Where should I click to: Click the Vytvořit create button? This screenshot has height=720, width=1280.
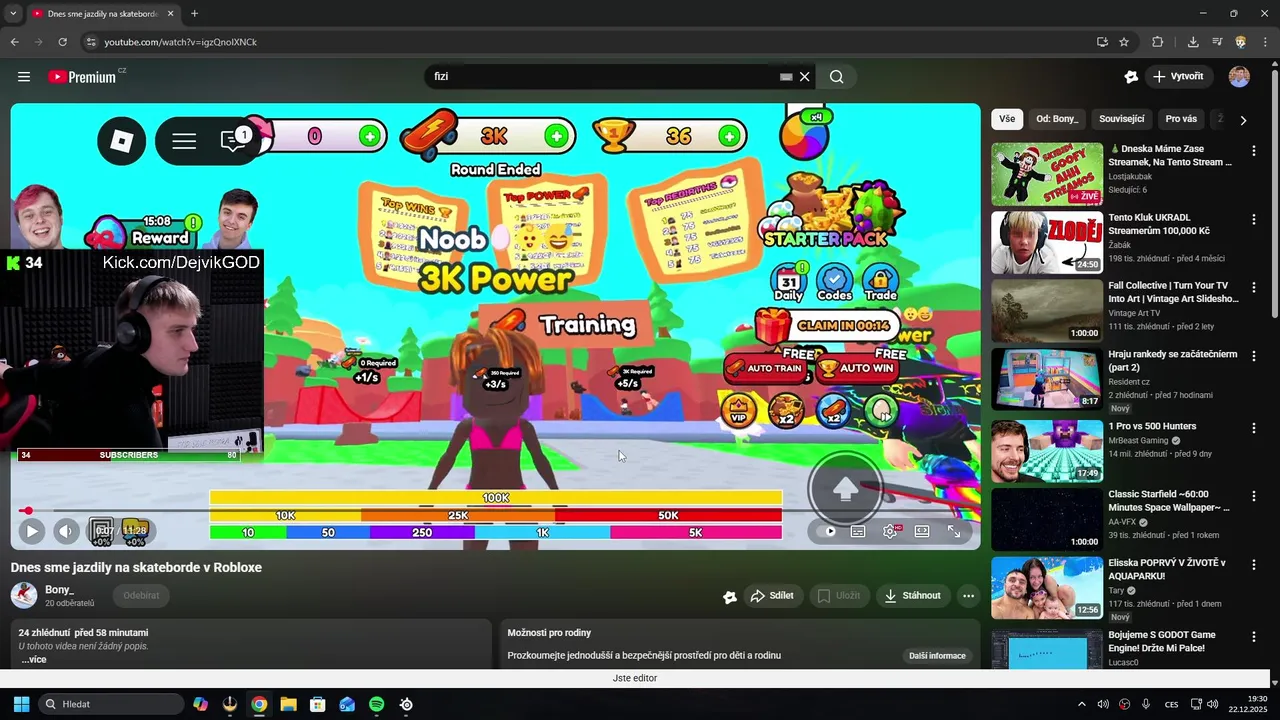1178,77
